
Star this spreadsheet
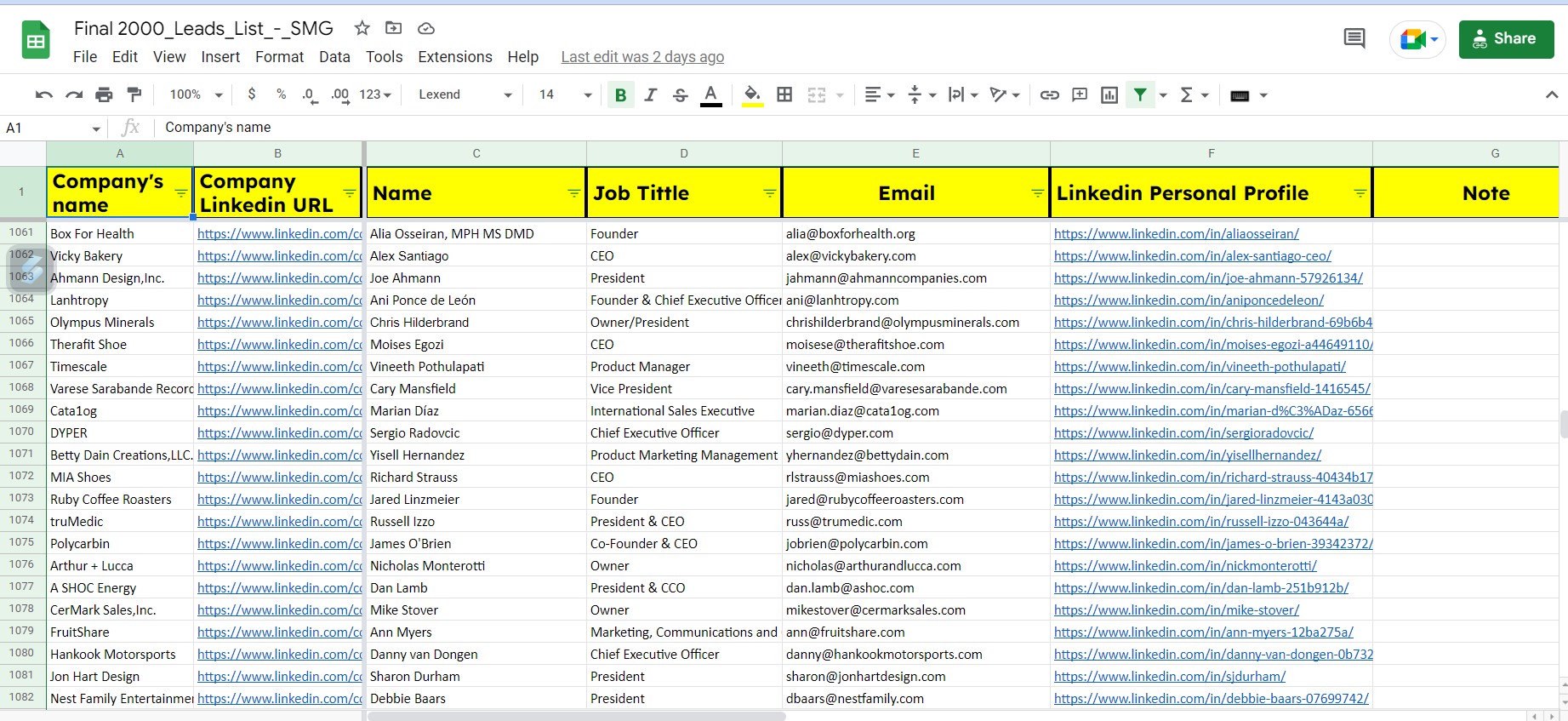[362, 28]
